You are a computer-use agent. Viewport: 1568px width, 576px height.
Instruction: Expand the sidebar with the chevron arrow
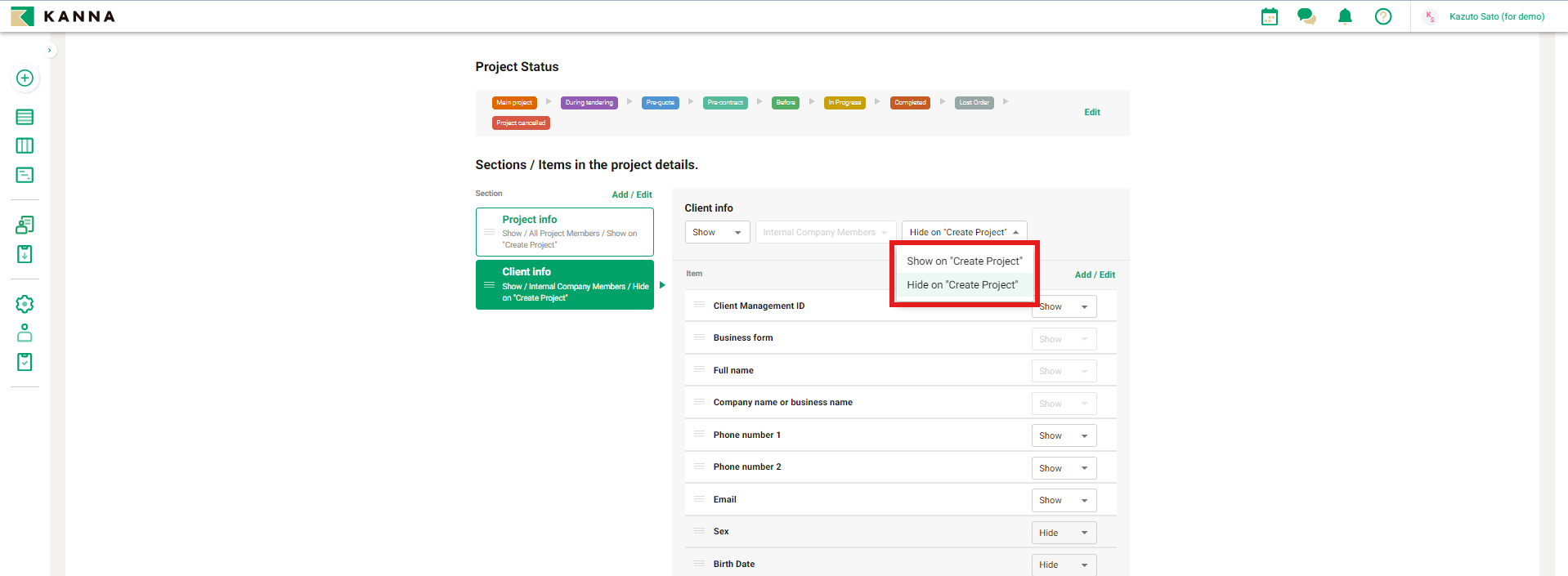tap(49, 51)
